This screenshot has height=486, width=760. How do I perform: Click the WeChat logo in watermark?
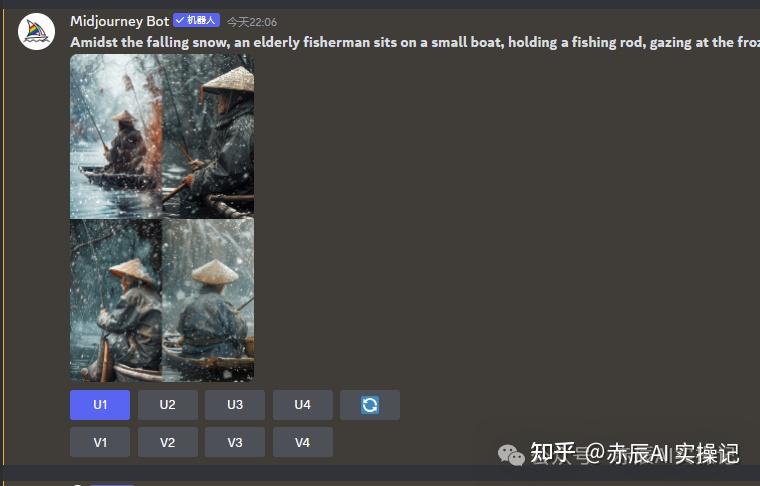(x=511, y=455)
